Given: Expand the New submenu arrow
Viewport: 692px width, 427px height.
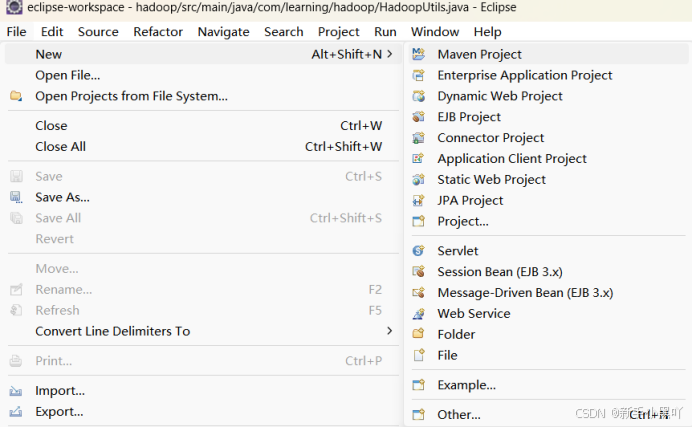Looking at the screenshot, I should tap(389, 54).
